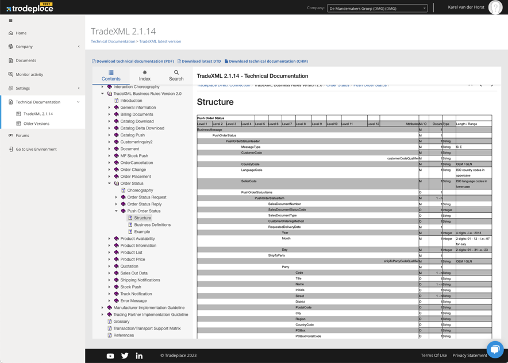Click the Order Placement book icon
Screen dimensions: 508x363
(116, 176)
